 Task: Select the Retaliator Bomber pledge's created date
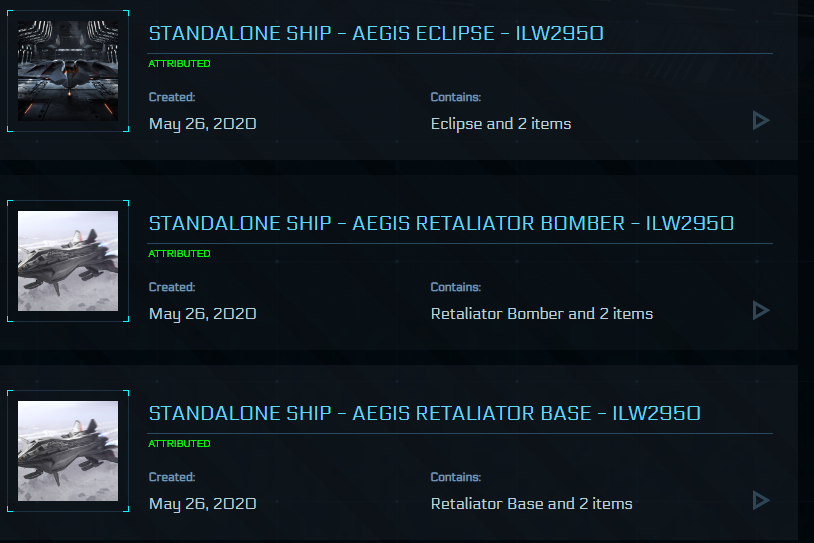click(202, 314)
